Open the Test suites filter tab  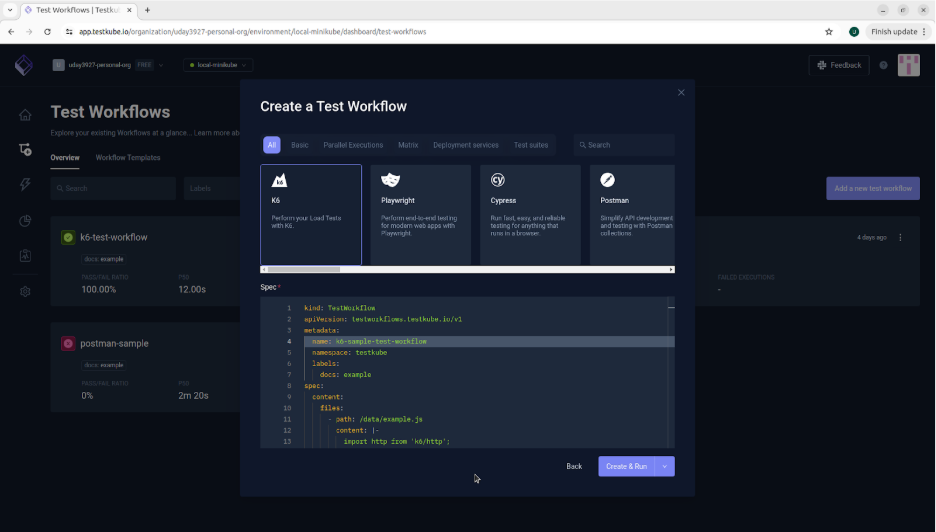click(531, 145)
